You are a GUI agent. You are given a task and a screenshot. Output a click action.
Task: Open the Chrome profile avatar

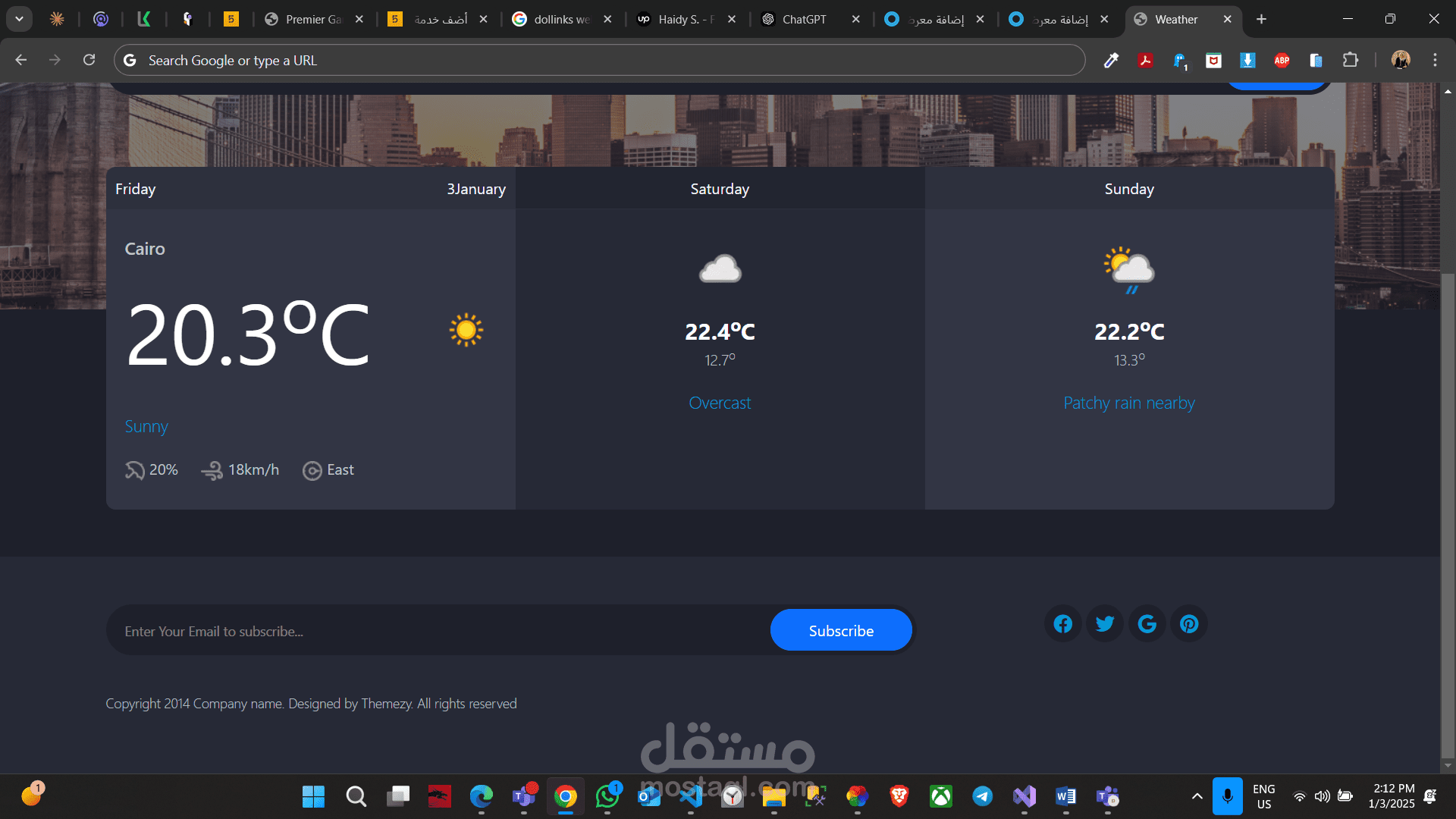click(x=1401, y=60)
